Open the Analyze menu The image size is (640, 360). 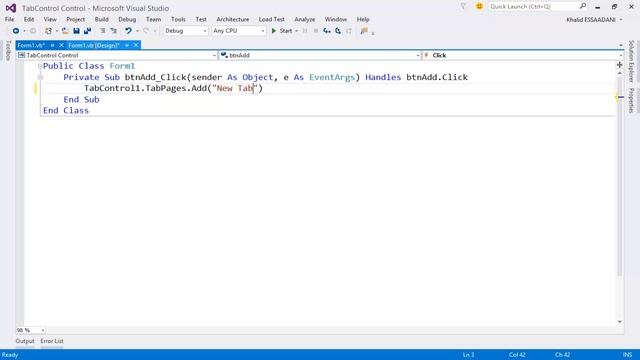click(x=304, y=19)
